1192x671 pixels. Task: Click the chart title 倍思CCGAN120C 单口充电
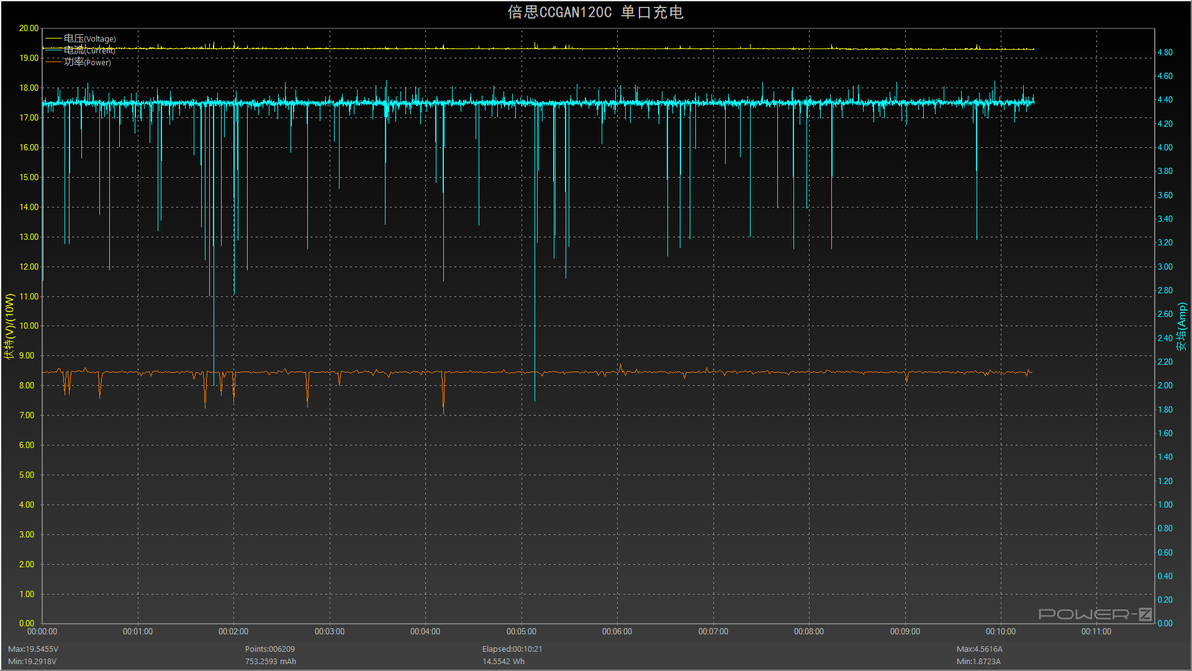pos(595,12)
